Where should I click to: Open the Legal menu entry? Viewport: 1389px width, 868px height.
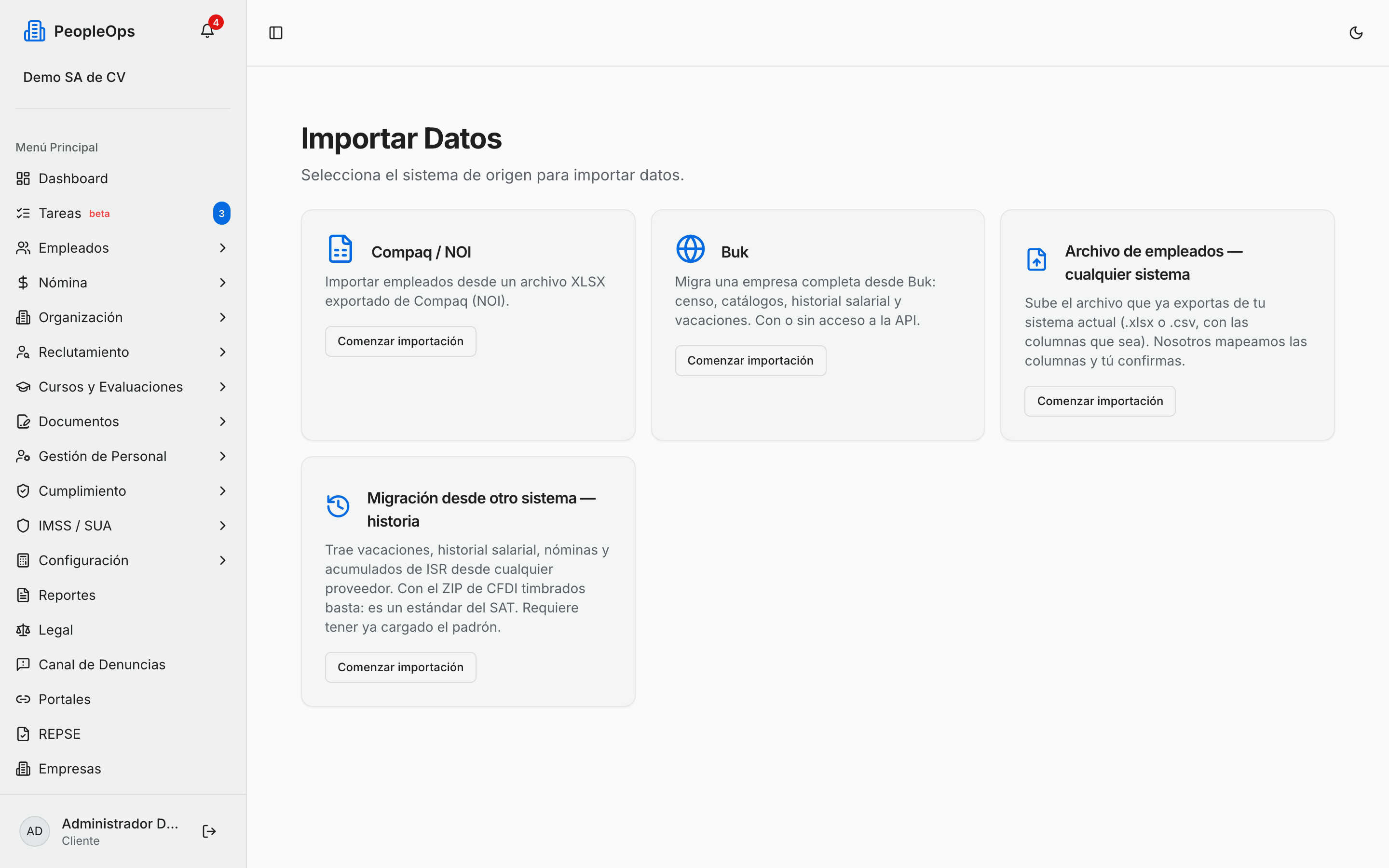(123, 630)
